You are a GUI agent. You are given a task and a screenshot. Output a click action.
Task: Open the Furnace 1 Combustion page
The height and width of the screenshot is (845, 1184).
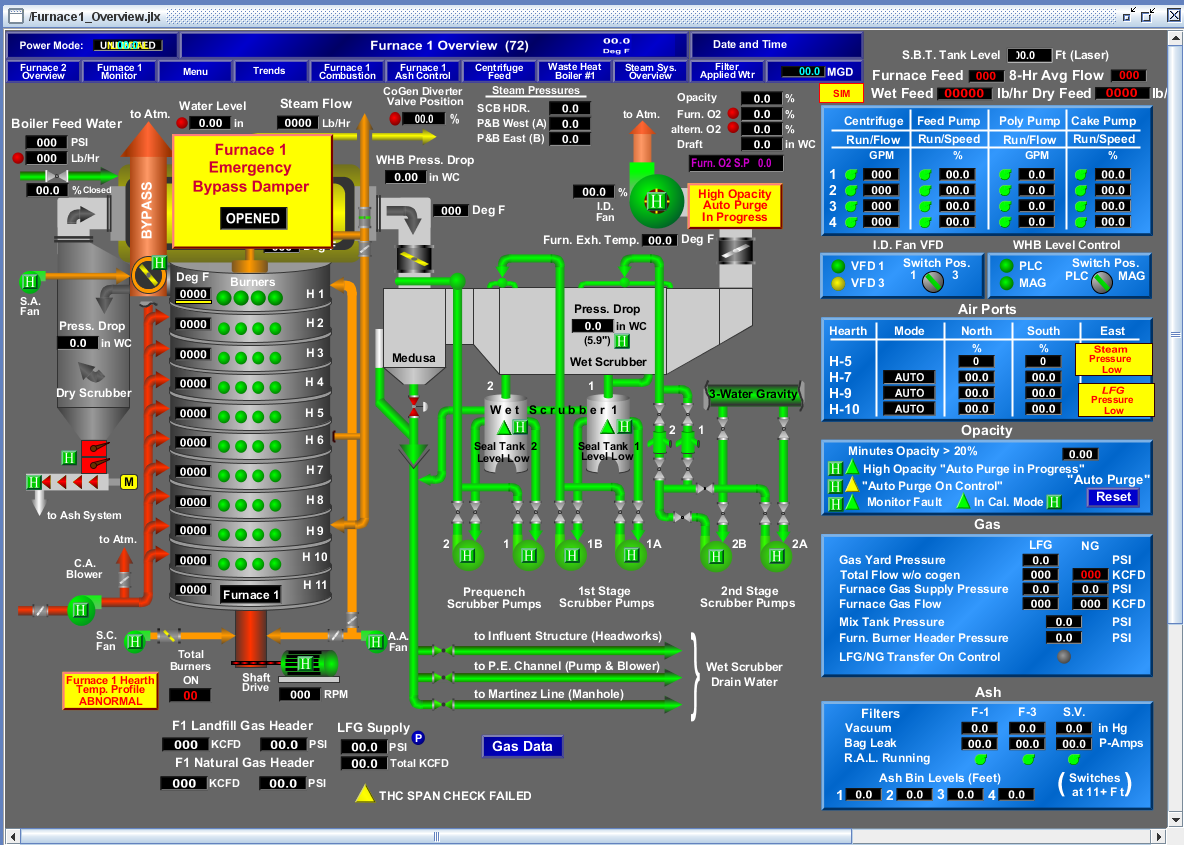click(x=347, y=71)
